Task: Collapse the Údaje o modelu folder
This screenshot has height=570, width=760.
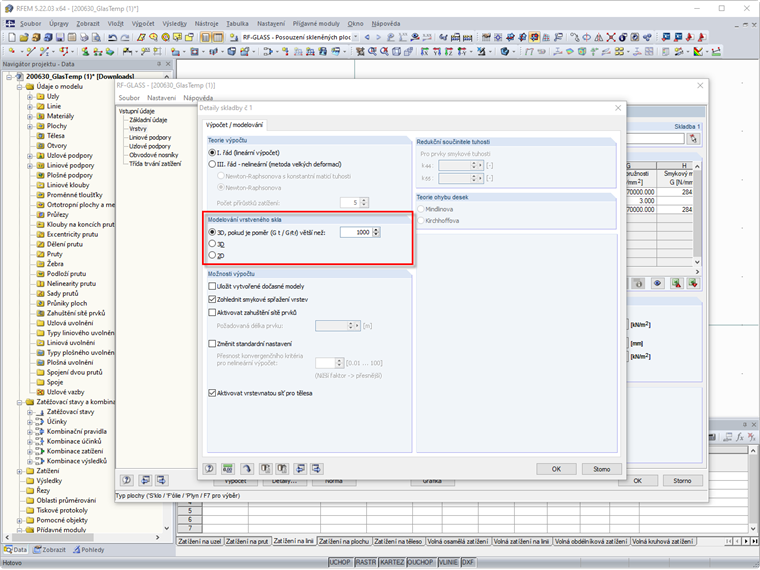Action: (x=20, y=87)
